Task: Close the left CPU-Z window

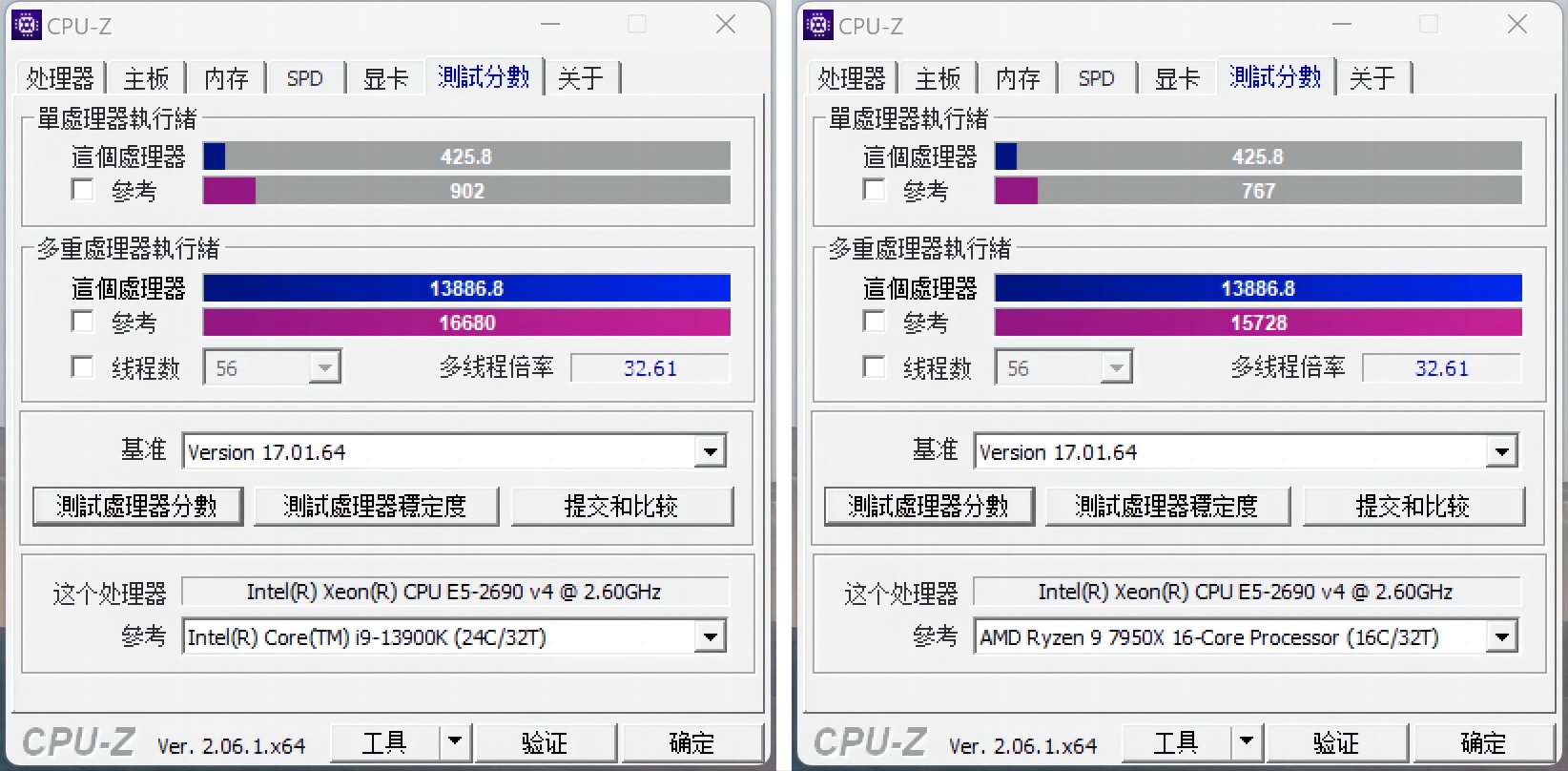Action: [726, 25]
